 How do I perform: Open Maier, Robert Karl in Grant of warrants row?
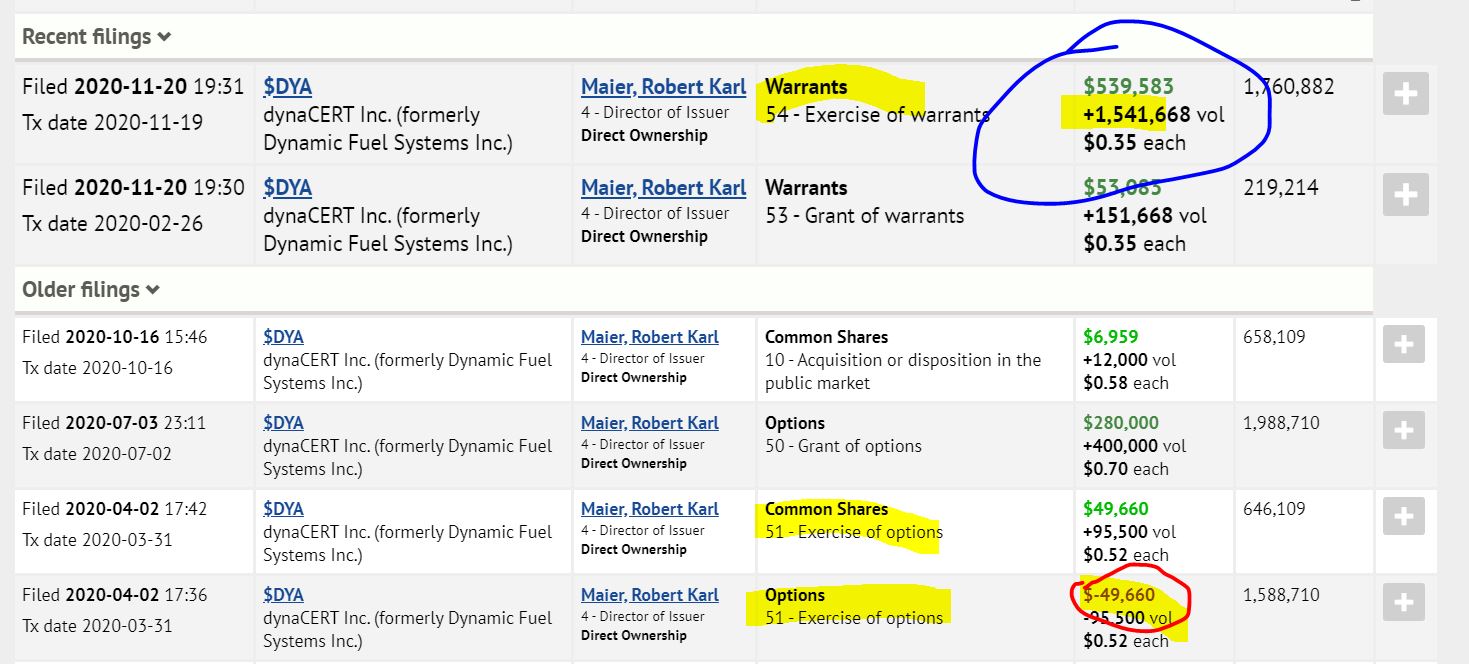tap(664, 188)
